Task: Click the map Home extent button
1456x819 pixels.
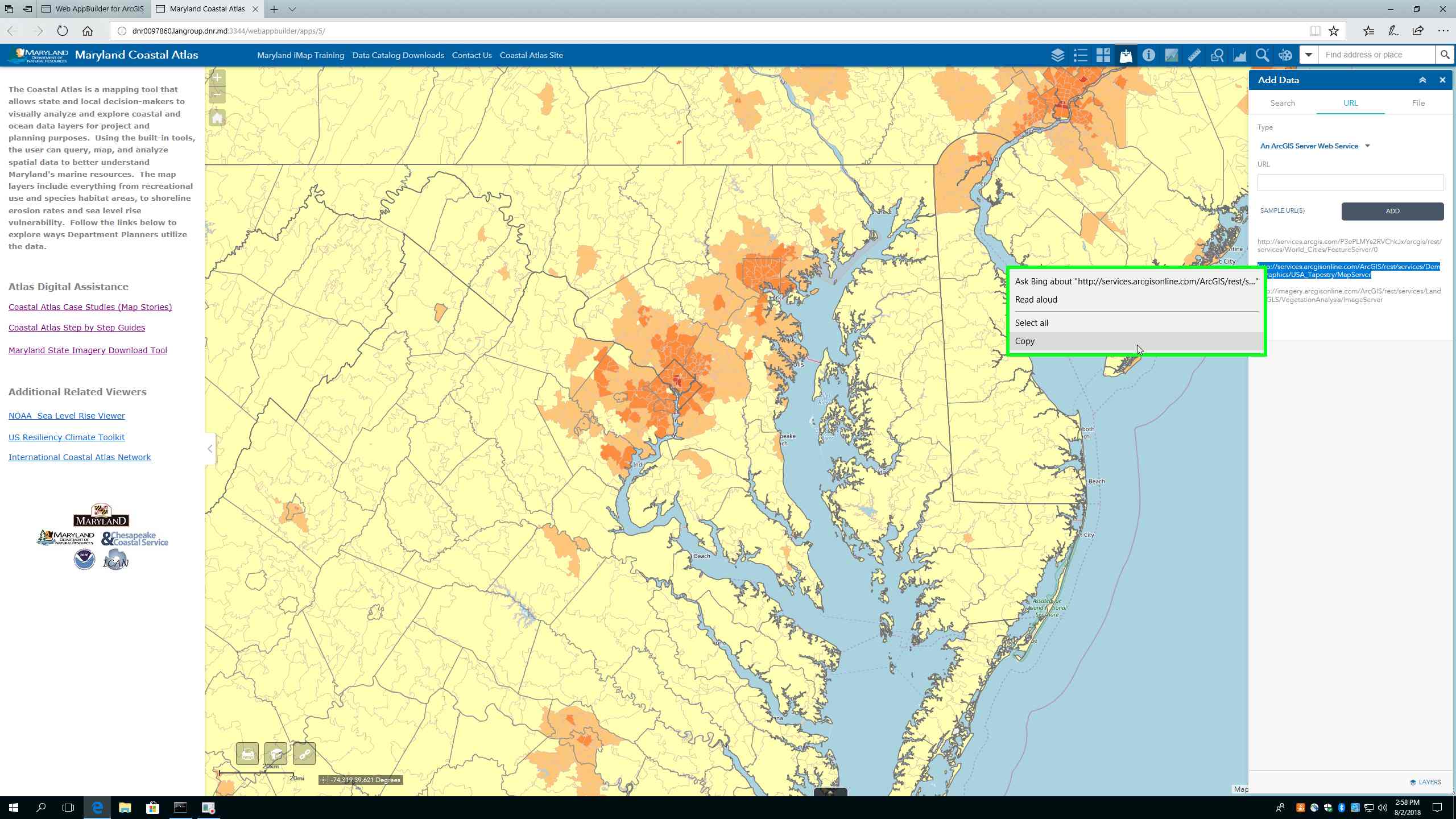Action: 217,118
